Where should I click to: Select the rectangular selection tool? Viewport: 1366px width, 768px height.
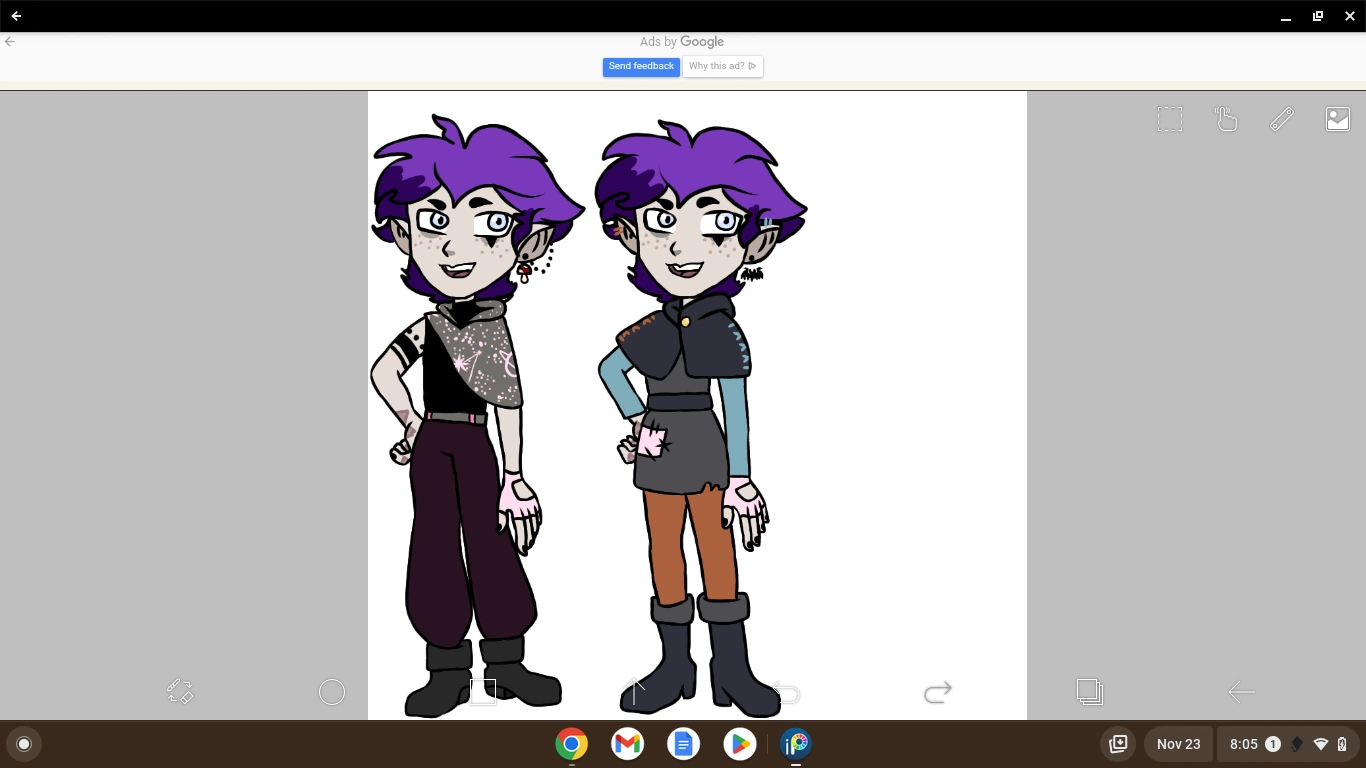(x=1170, y=118)
